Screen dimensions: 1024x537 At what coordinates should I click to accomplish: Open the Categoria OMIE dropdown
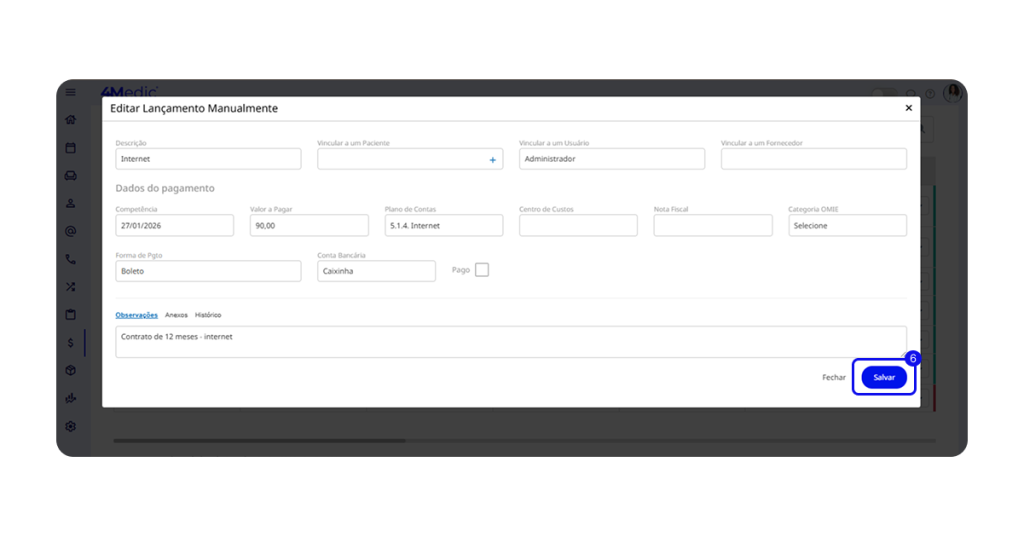(x=847, y=226)
